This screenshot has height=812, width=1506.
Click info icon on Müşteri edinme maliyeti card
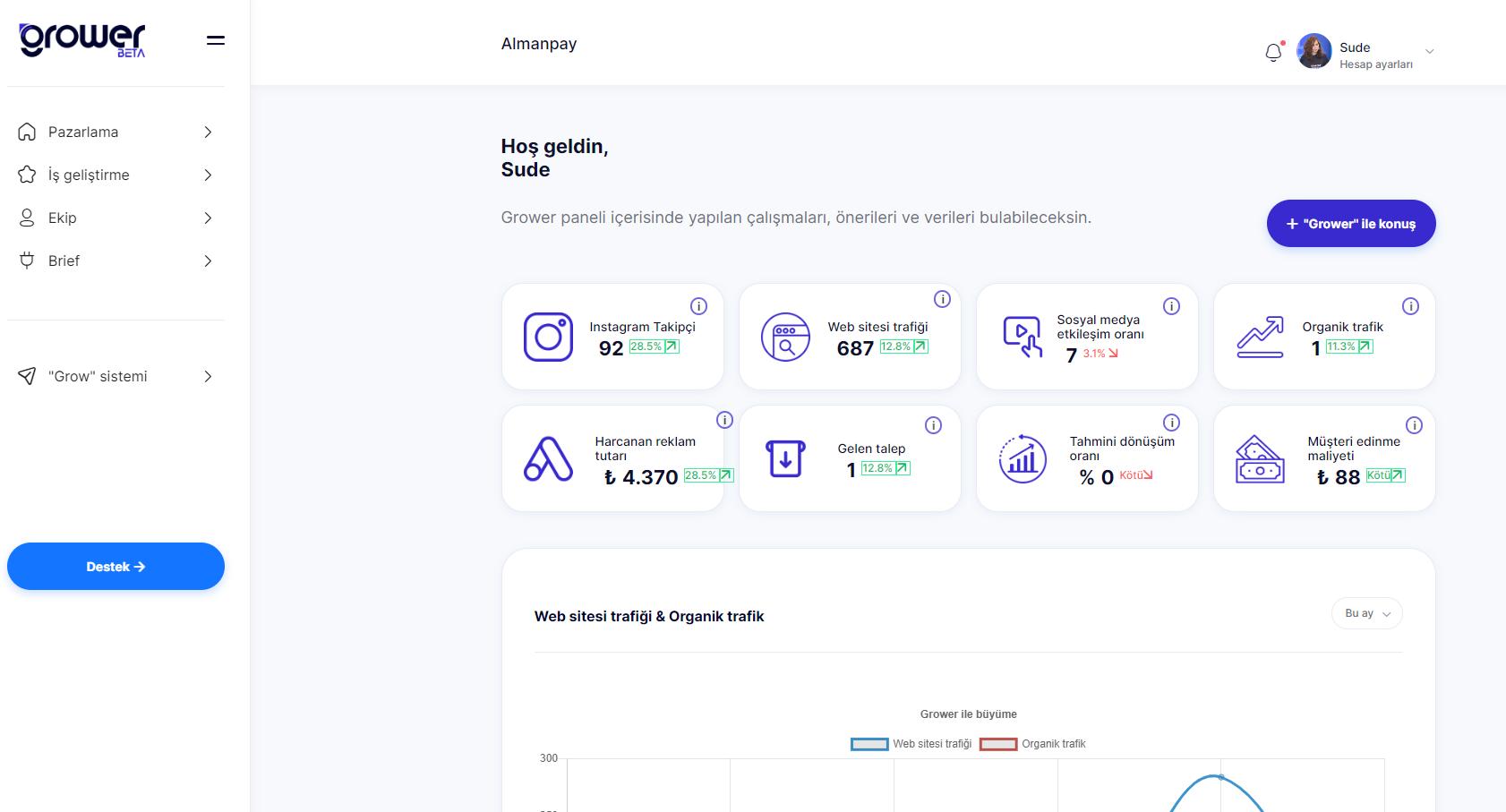tap(1414, 425)
